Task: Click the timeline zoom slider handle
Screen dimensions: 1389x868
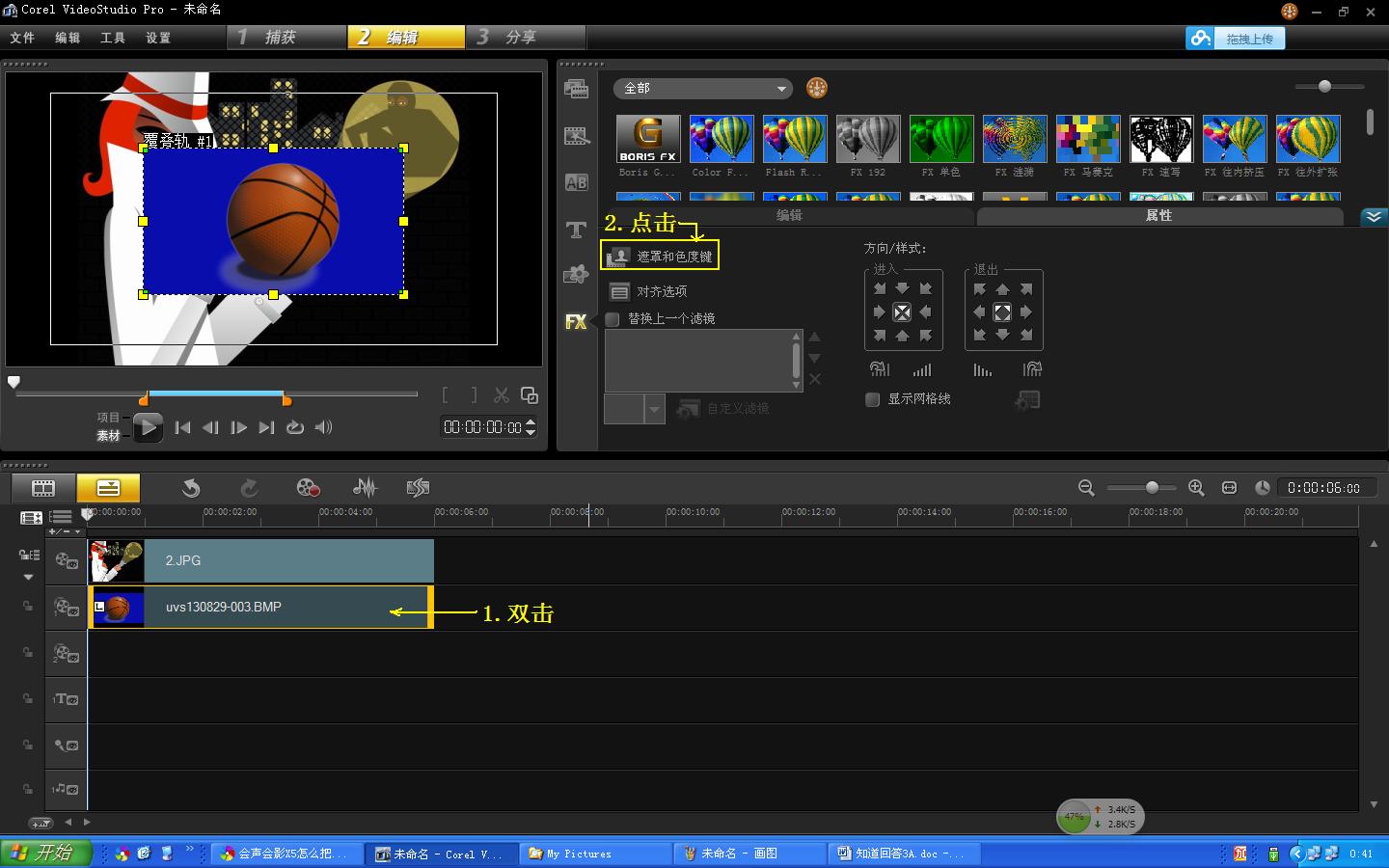Action: point(1152,488)
